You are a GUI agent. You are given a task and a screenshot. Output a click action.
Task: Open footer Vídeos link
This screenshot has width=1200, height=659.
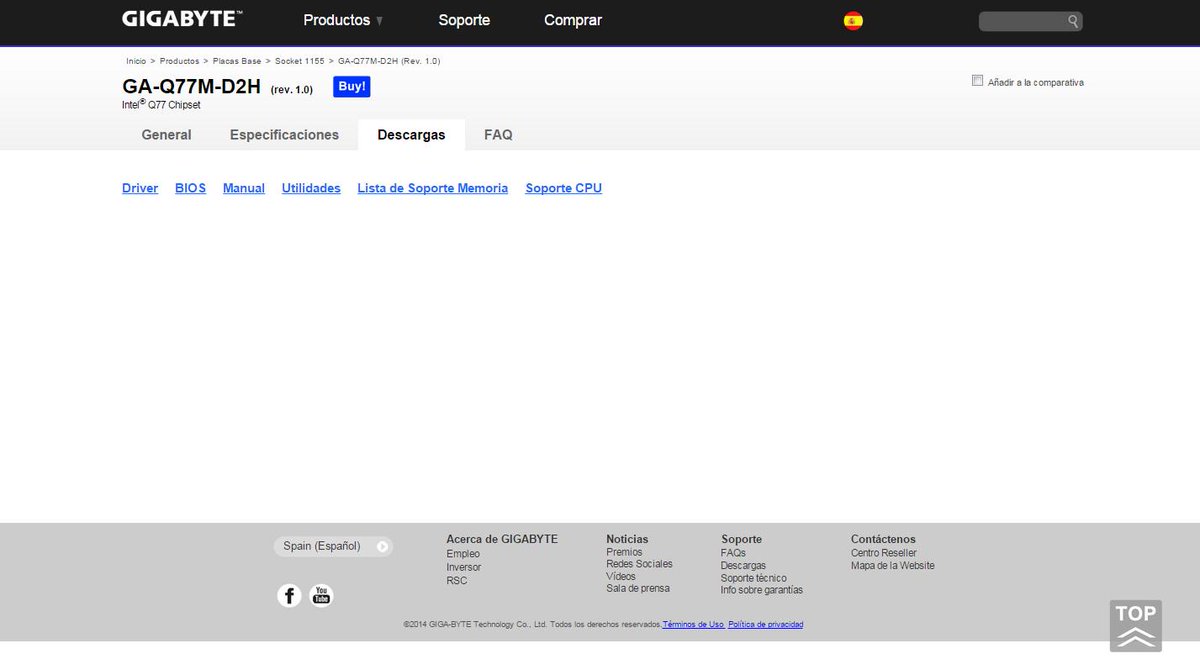(x=621, y=576)
